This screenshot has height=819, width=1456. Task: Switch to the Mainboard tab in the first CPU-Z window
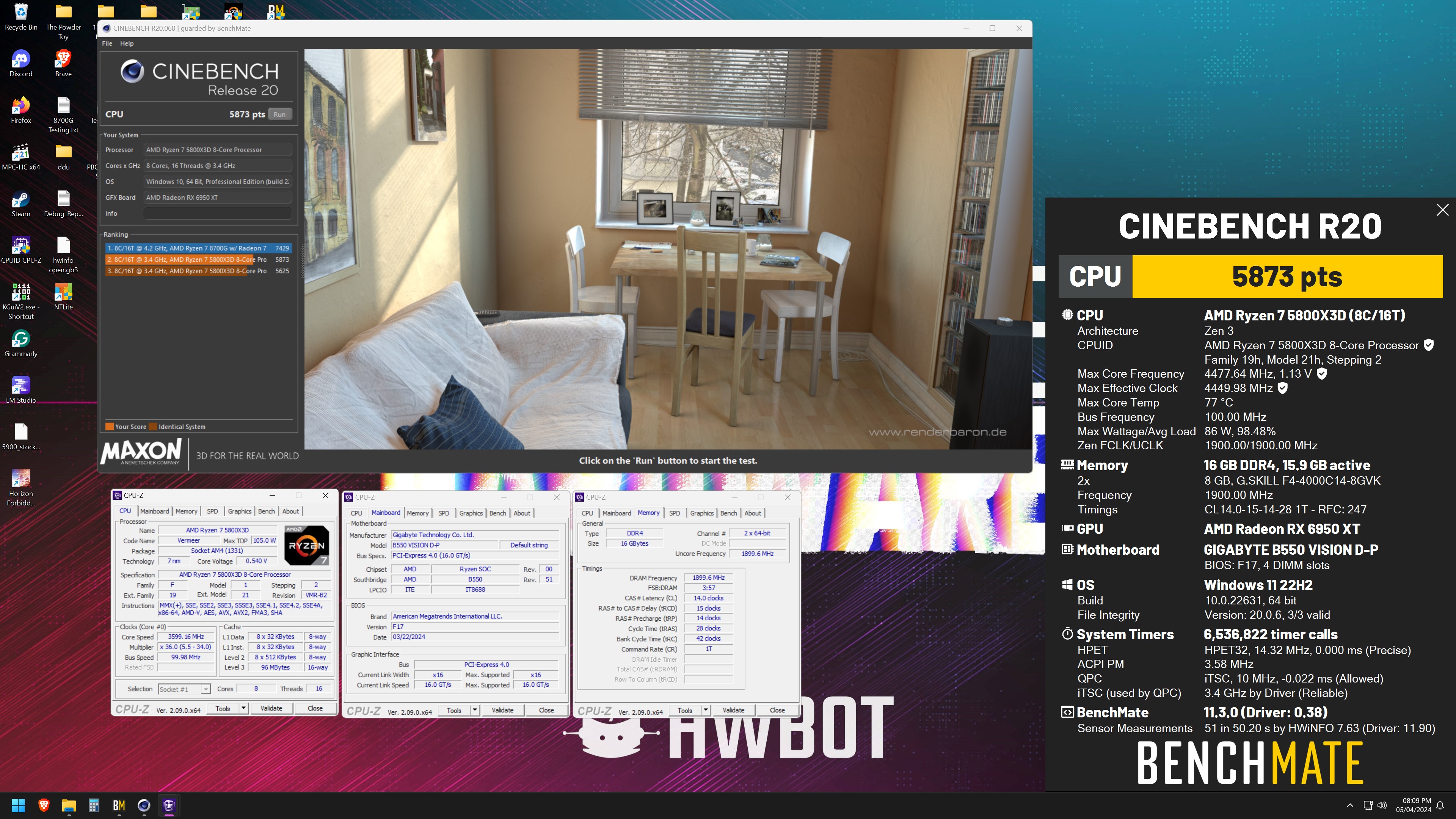coord(154,511)
